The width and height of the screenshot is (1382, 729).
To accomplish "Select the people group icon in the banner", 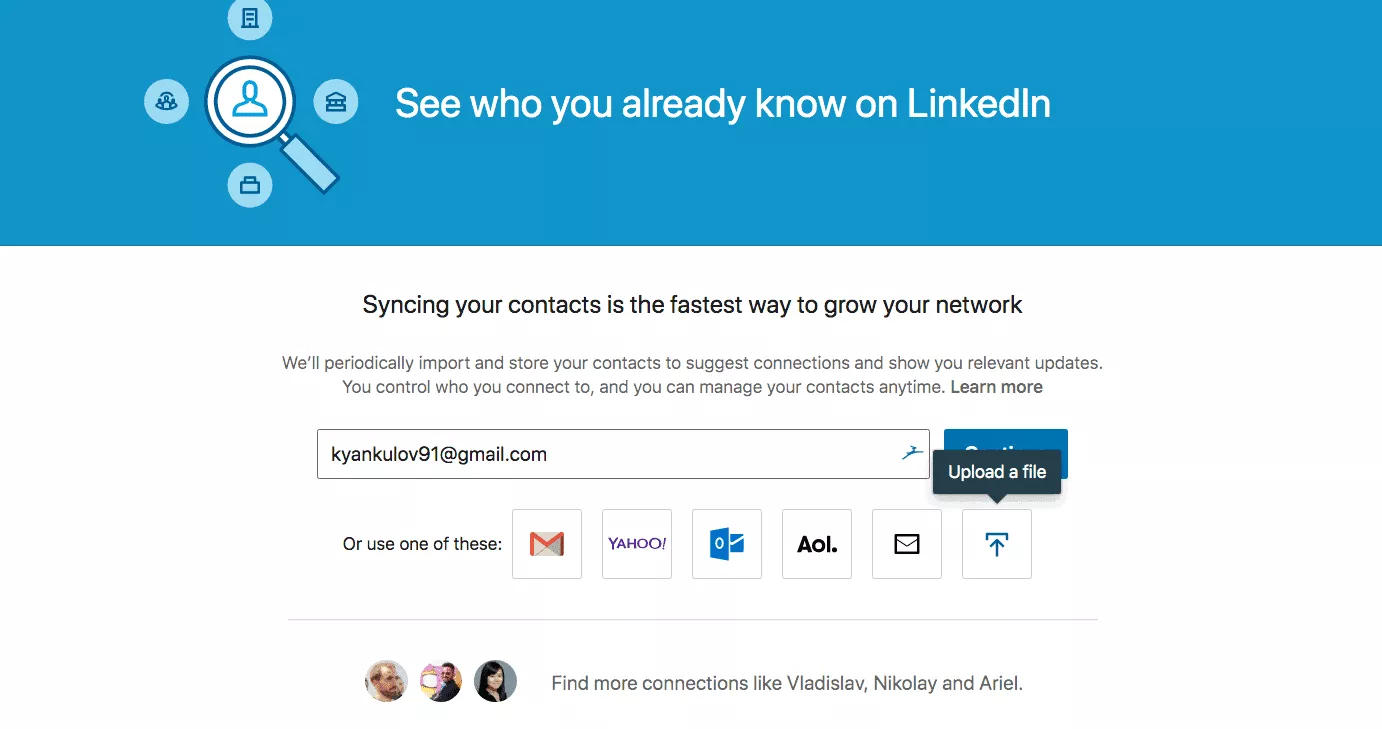I will [x=166, y=102].
